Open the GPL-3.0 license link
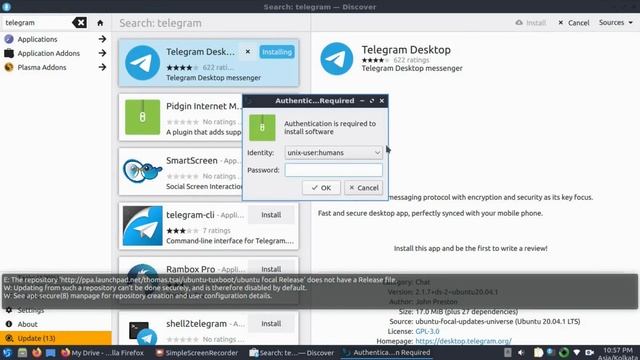640x360 pixels. tap(427, 331)
